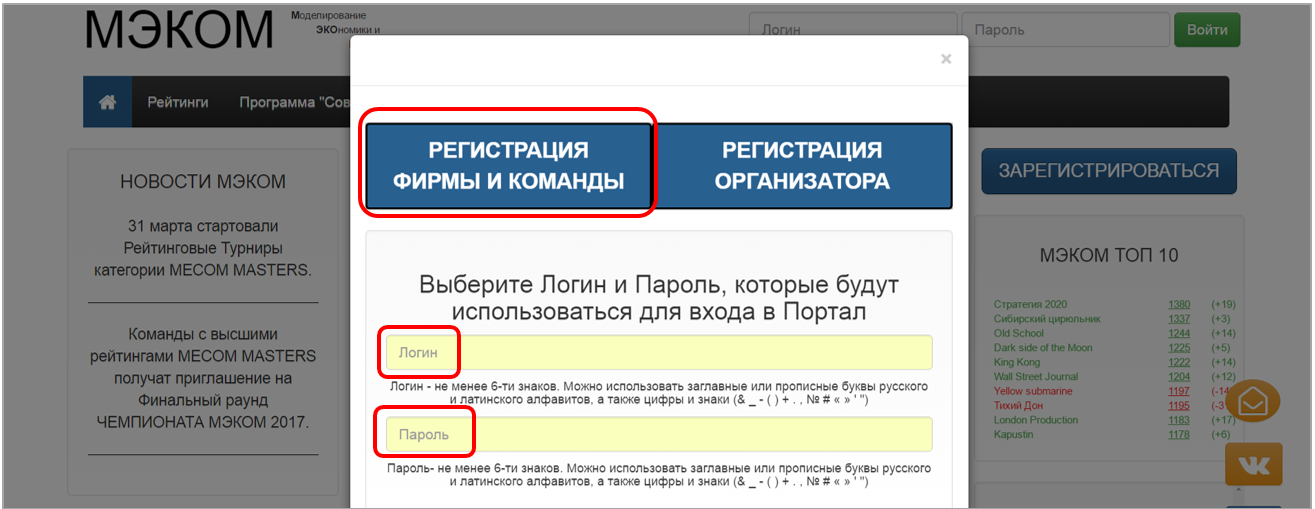1315x509 pixels.
Task: Open the Рейтинги menu item
Action: click(x=178, y=102)
